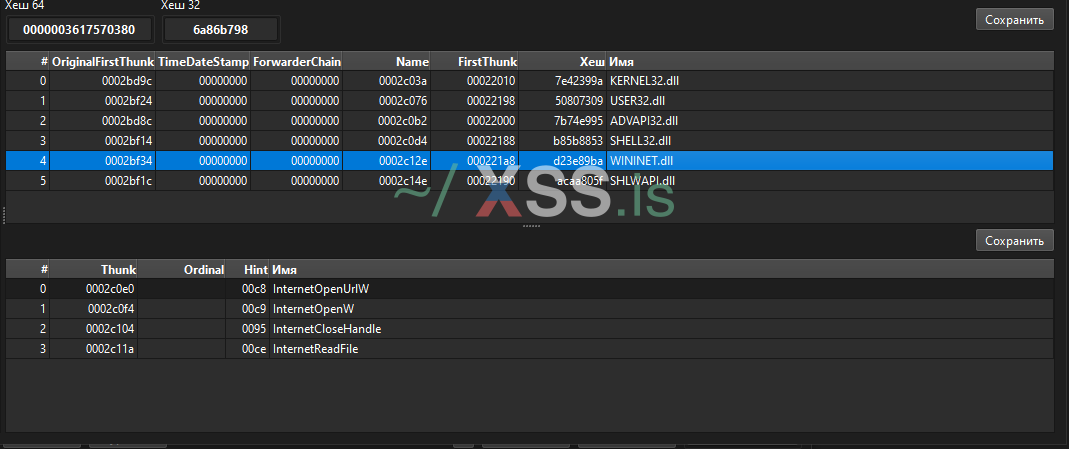Sort by the TimeDateStamp column header

203,61
